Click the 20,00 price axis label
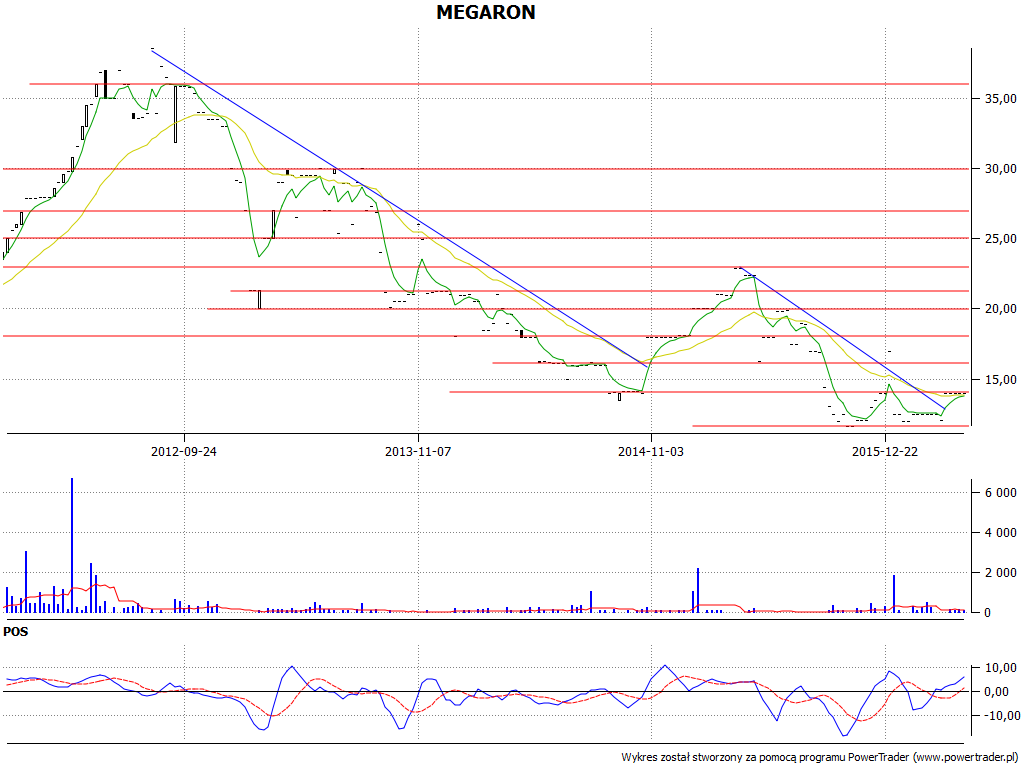 1000,309
